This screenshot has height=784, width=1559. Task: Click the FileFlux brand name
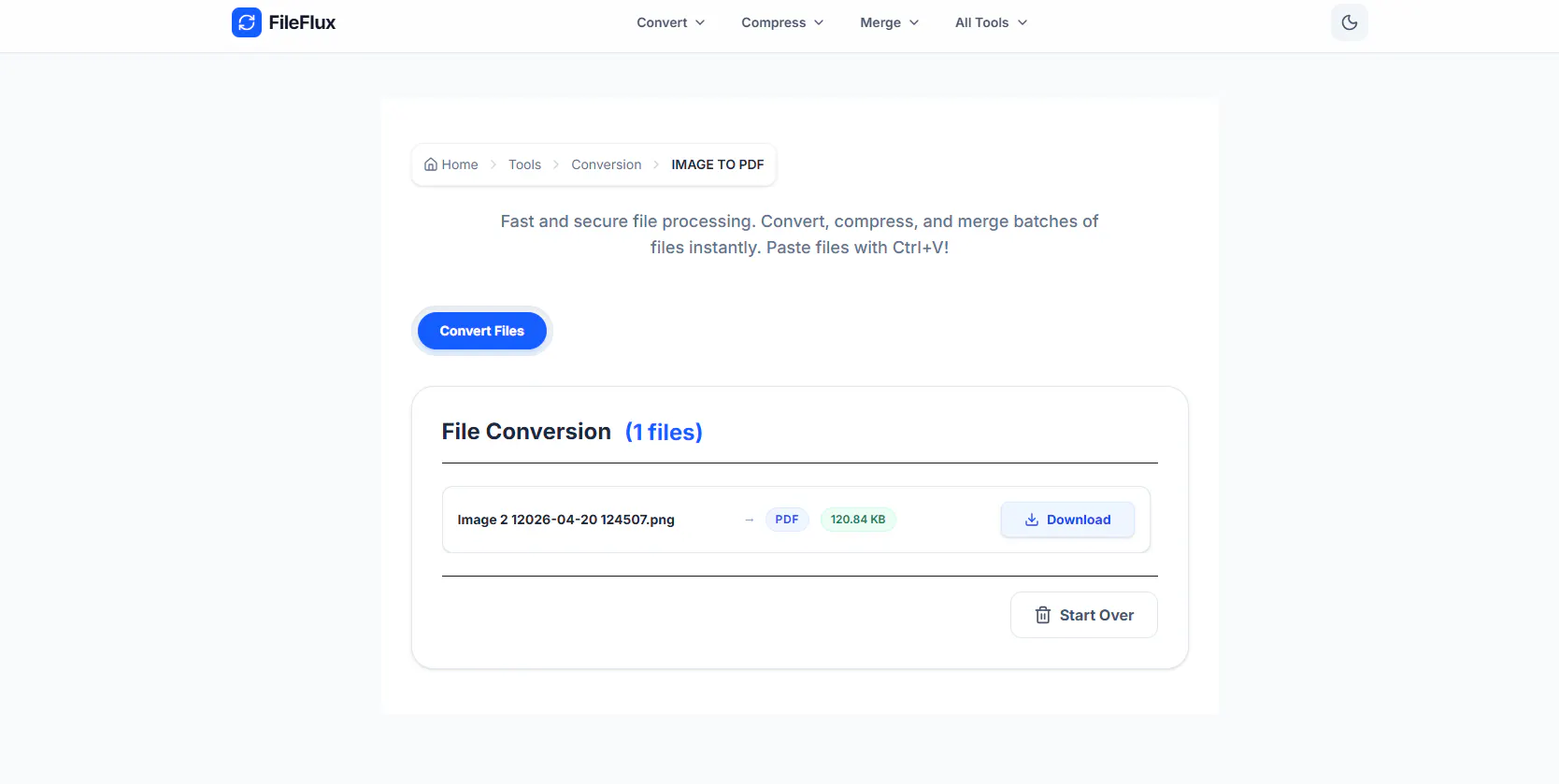pyautogui.click(x=302, y=22)
